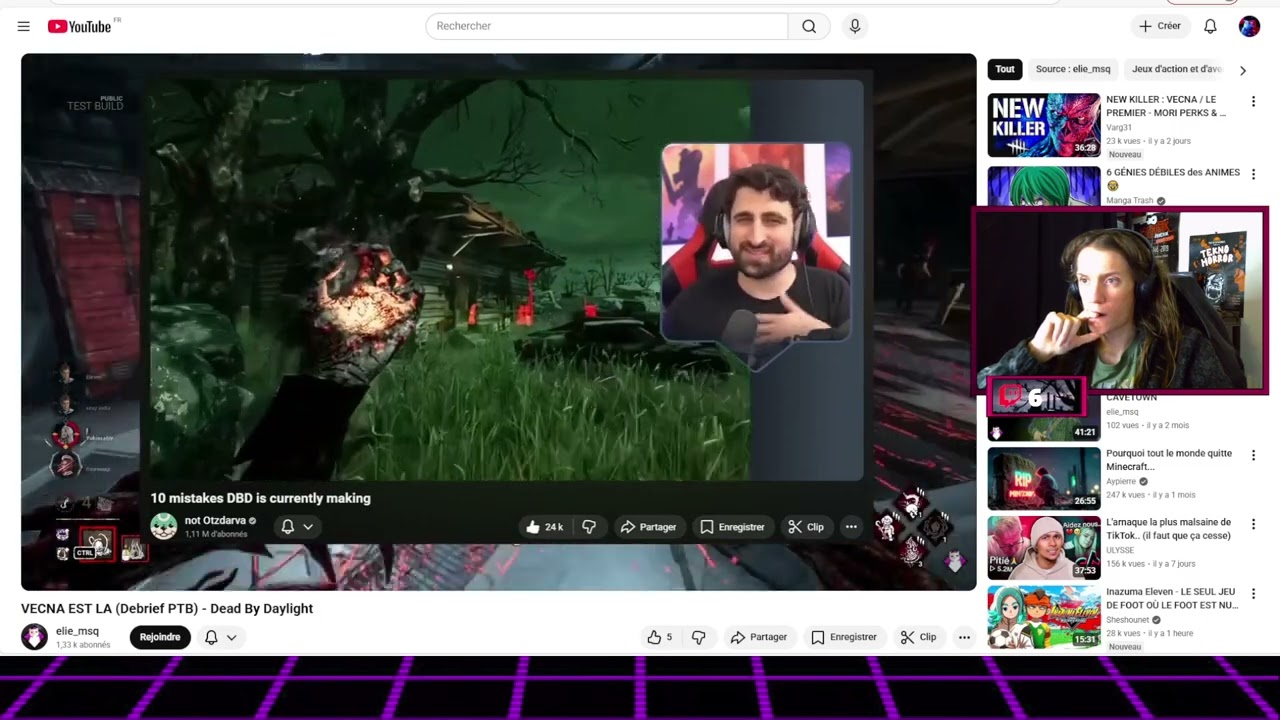Open options for 6 GÉNIES DÉBILES video
This screenshot has width=1280, height=720.
click(x=1253, y=174)
